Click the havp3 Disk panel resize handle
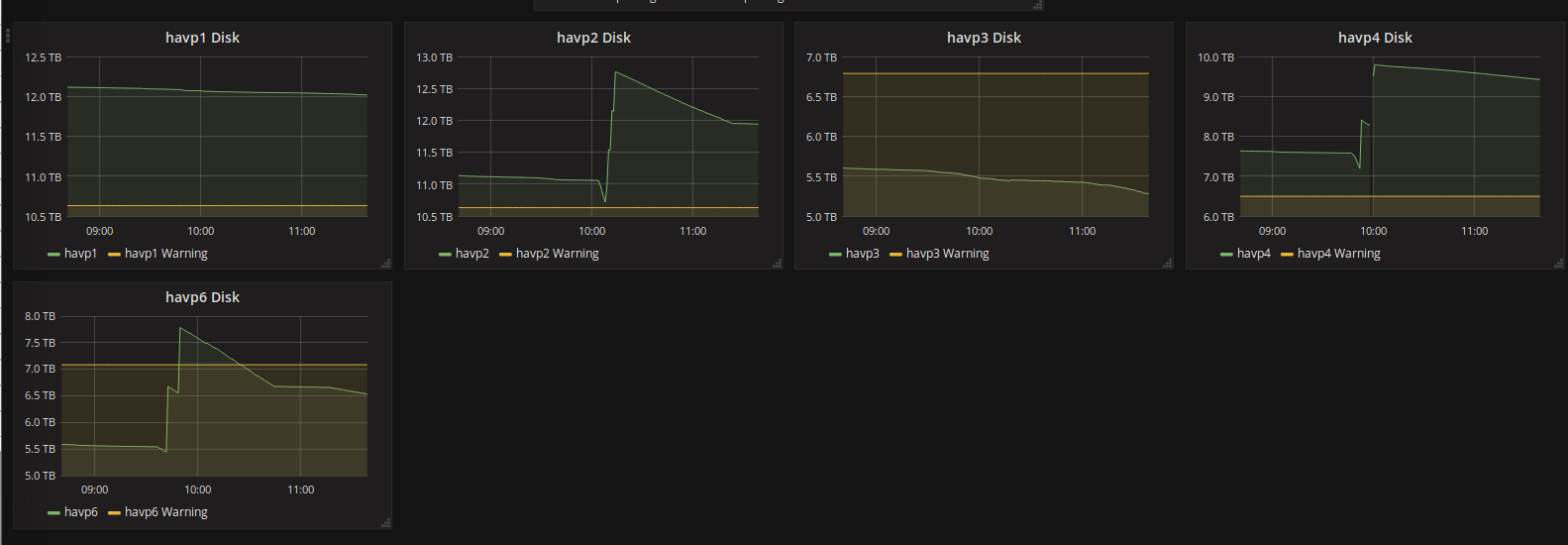1568x545 pixels. click(x=1168, y=264)
